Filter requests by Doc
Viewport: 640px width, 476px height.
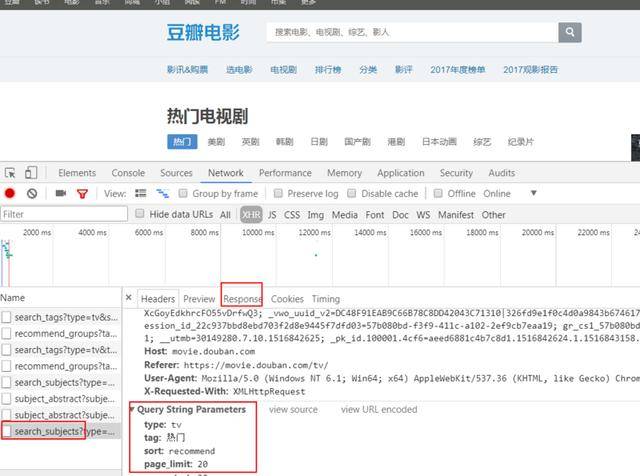pyautogui.click(x=400, y=215)
